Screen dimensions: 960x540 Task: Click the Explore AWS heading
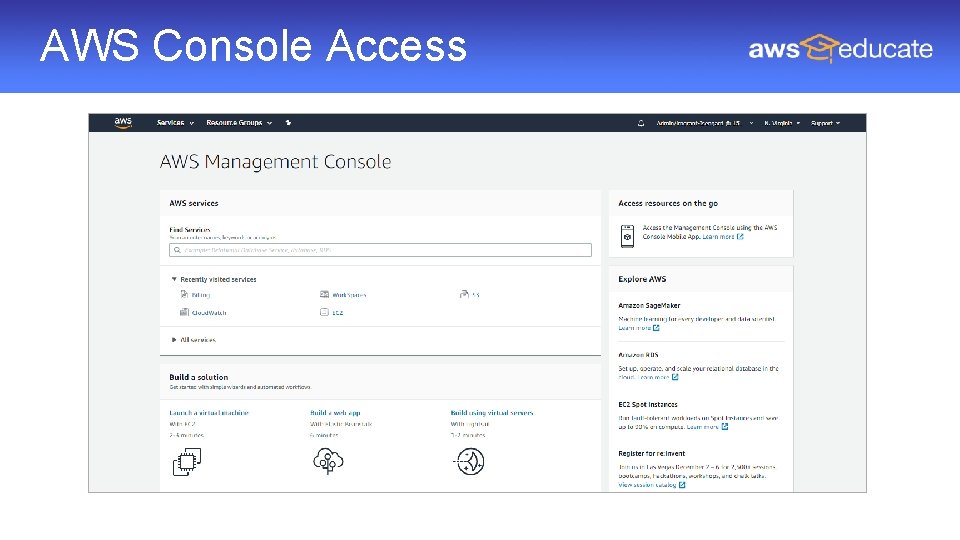(642, 279)
